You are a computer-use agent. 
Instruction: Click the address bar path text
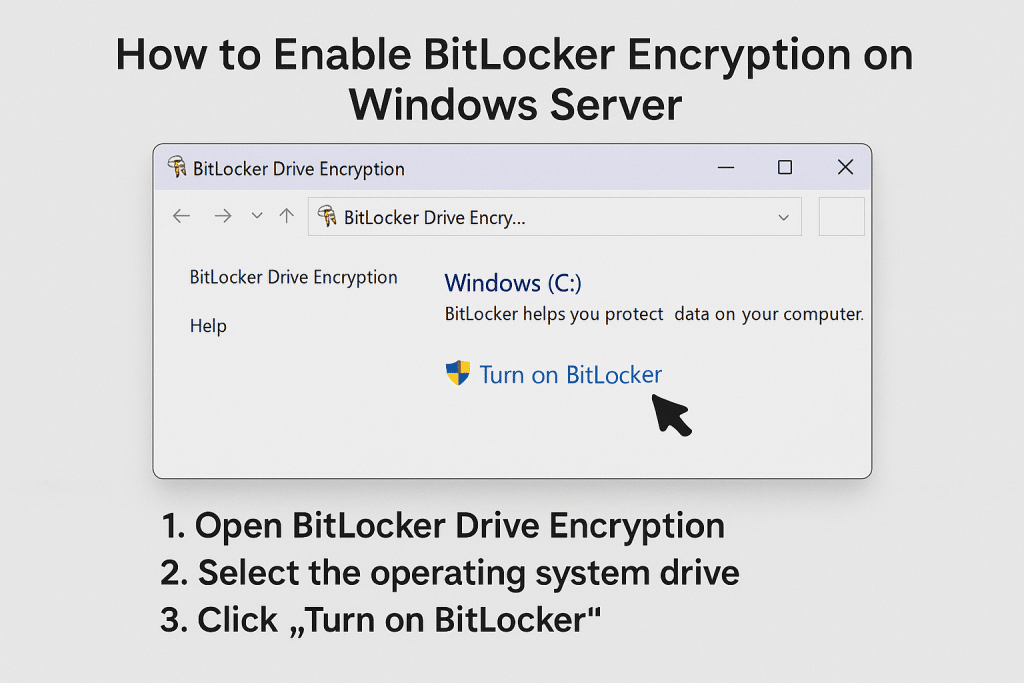pos(434,217)
